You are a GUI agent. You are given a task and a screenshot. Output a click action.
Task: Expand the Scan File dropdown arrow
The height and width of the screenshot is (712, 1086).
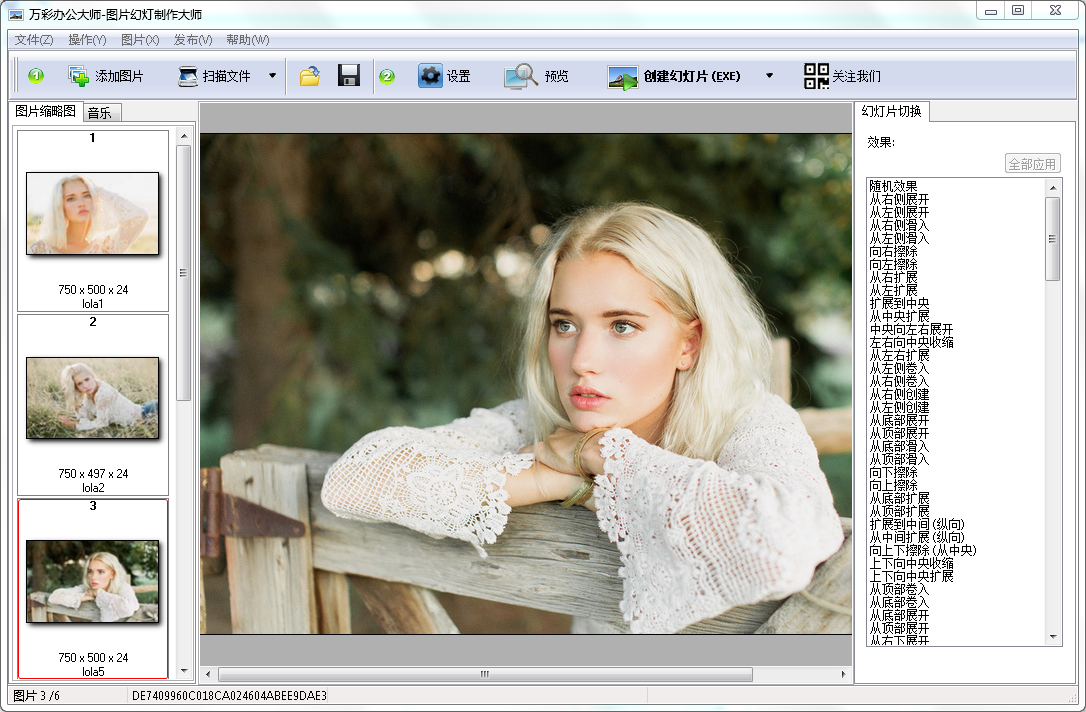click(272, 76)
